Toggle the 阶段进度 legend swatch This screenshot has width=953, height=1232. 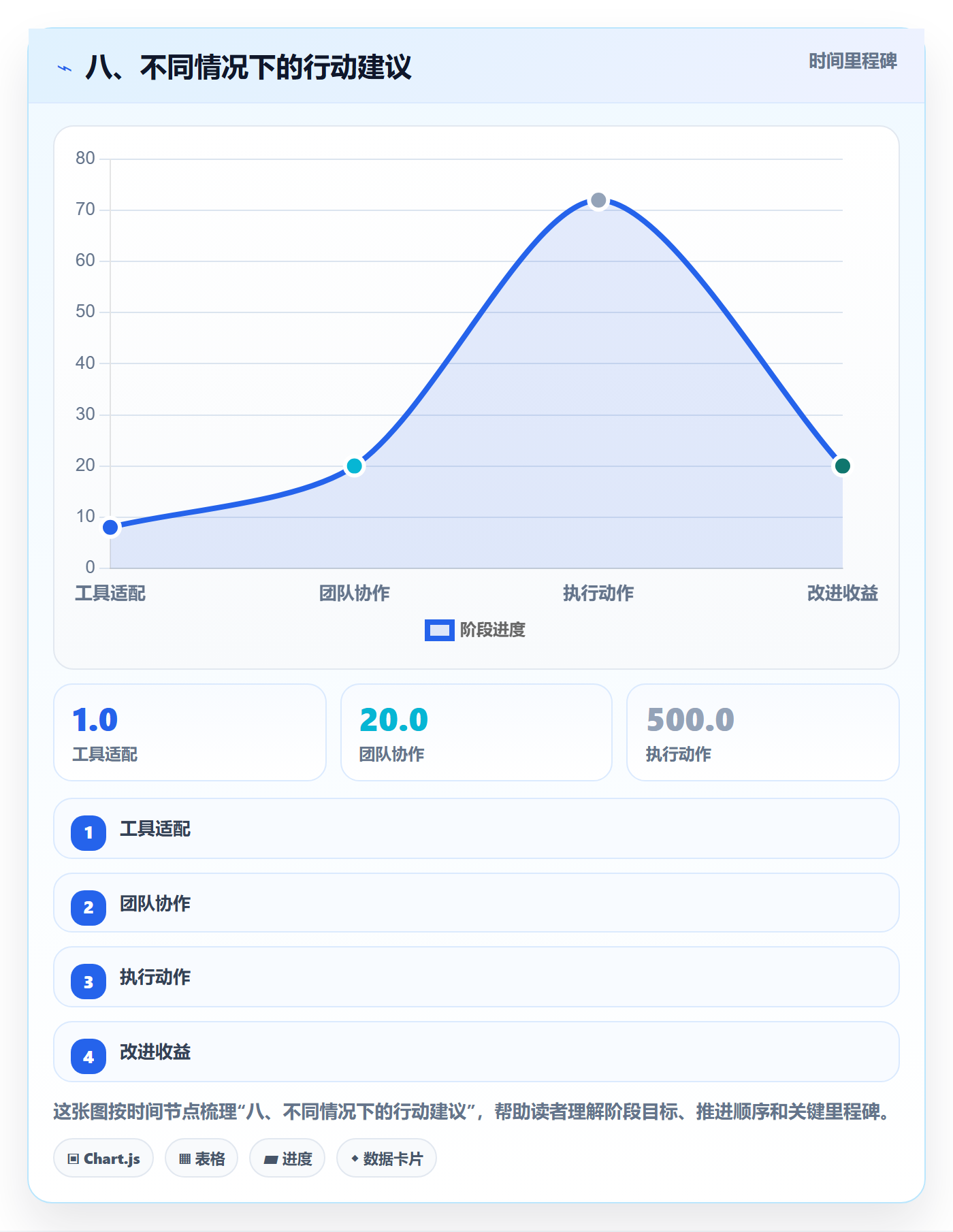point(439,630)
